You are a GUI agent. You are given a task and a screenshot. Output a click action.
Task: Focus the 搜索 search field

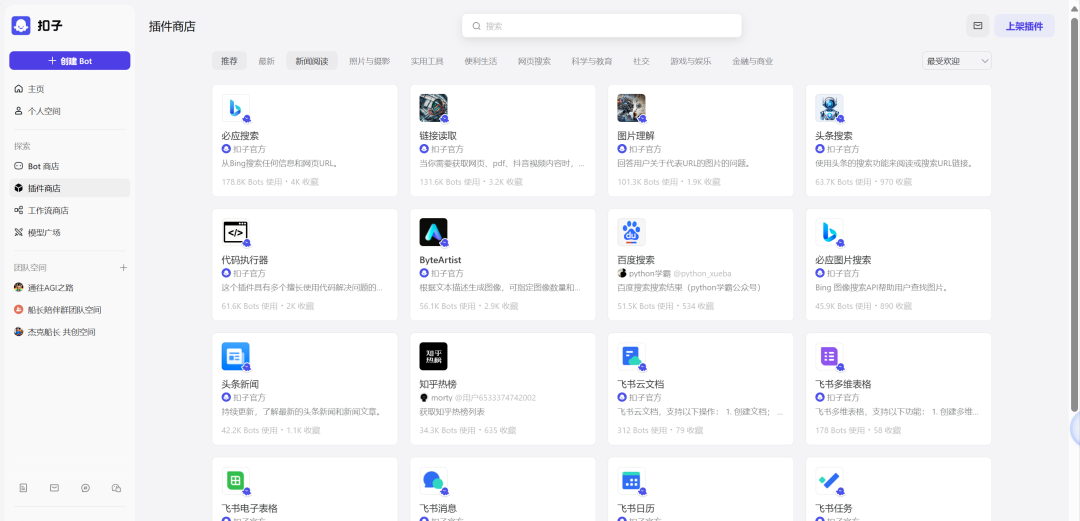pyautogui.click(x=602, y=26)
